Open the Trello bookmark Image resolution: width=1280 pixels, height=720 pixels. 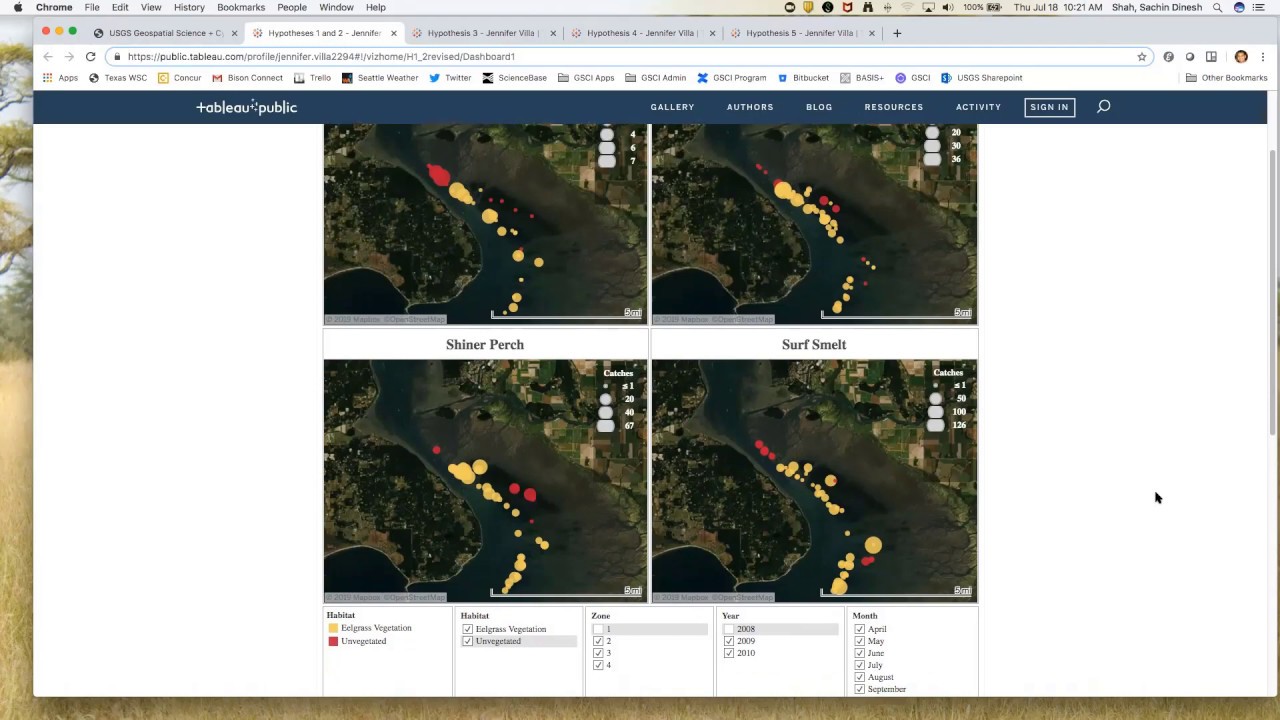pyautogui.click(x=312, y=78)
